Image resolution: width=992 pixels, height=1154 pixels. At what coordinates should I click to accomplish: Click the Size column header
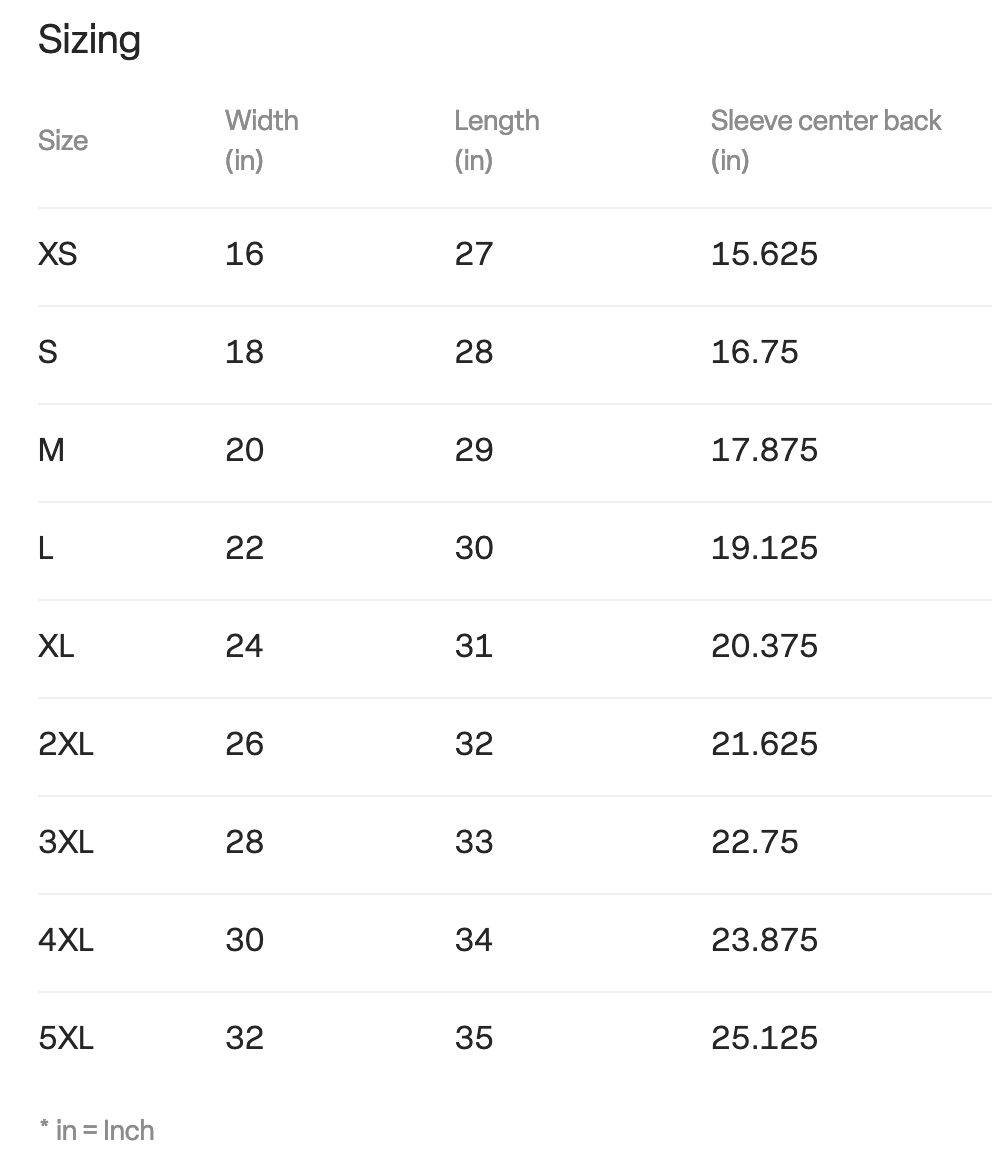pos(63,140)
